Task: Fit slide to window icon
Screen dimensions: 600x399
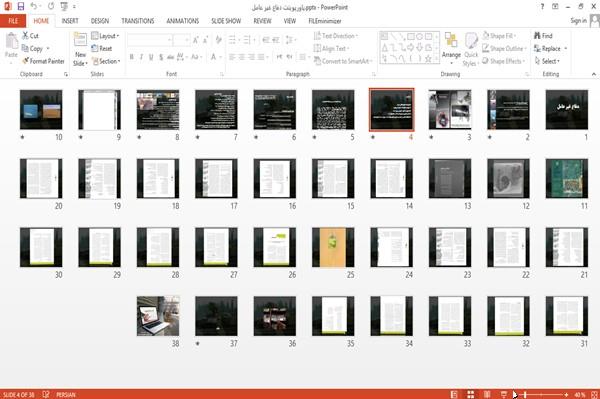Action: pos(594,394)
